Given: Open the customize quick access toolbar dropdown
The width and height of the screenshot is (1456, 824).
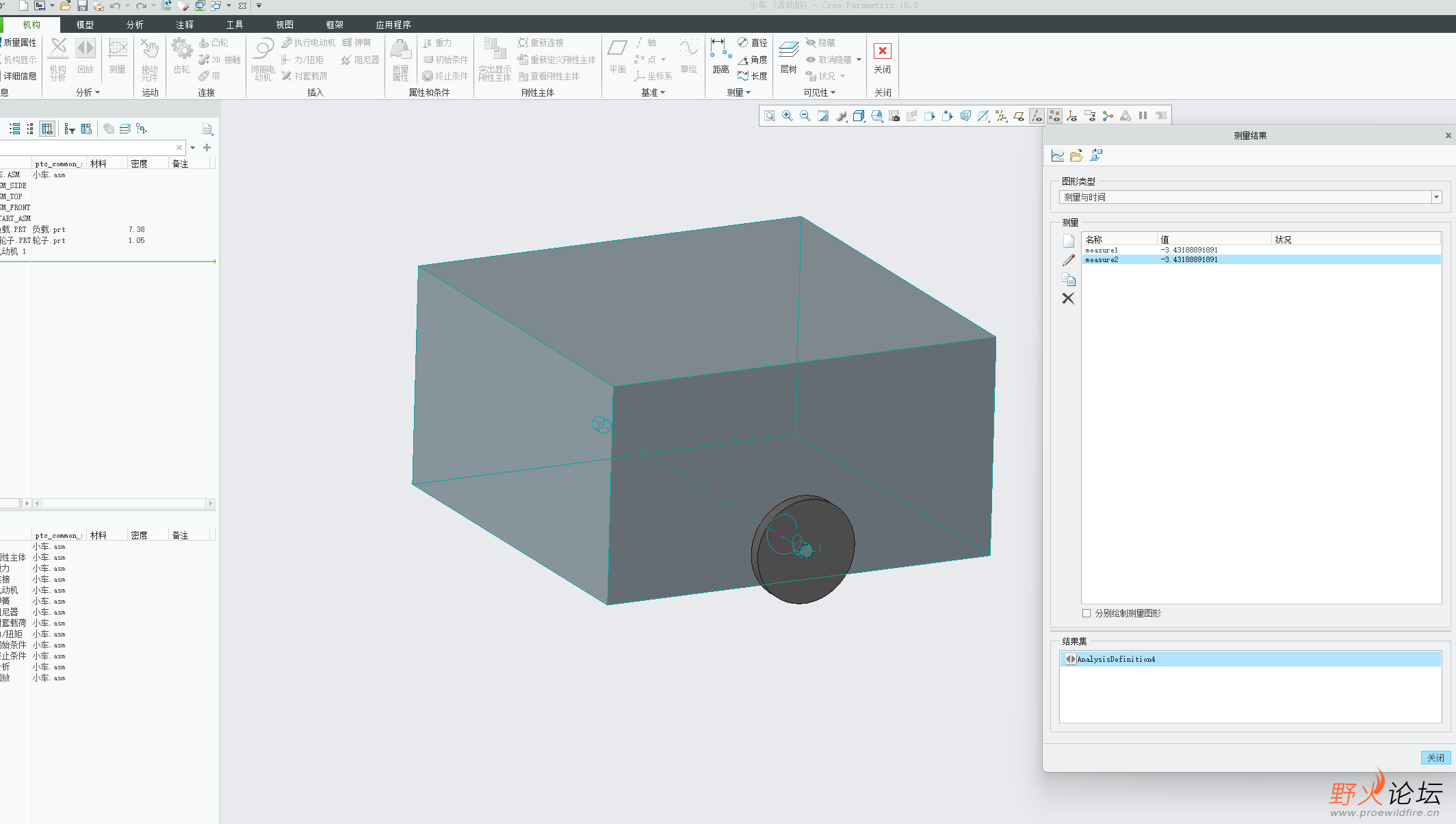Looking at the screenshot, I should point(259,5).
